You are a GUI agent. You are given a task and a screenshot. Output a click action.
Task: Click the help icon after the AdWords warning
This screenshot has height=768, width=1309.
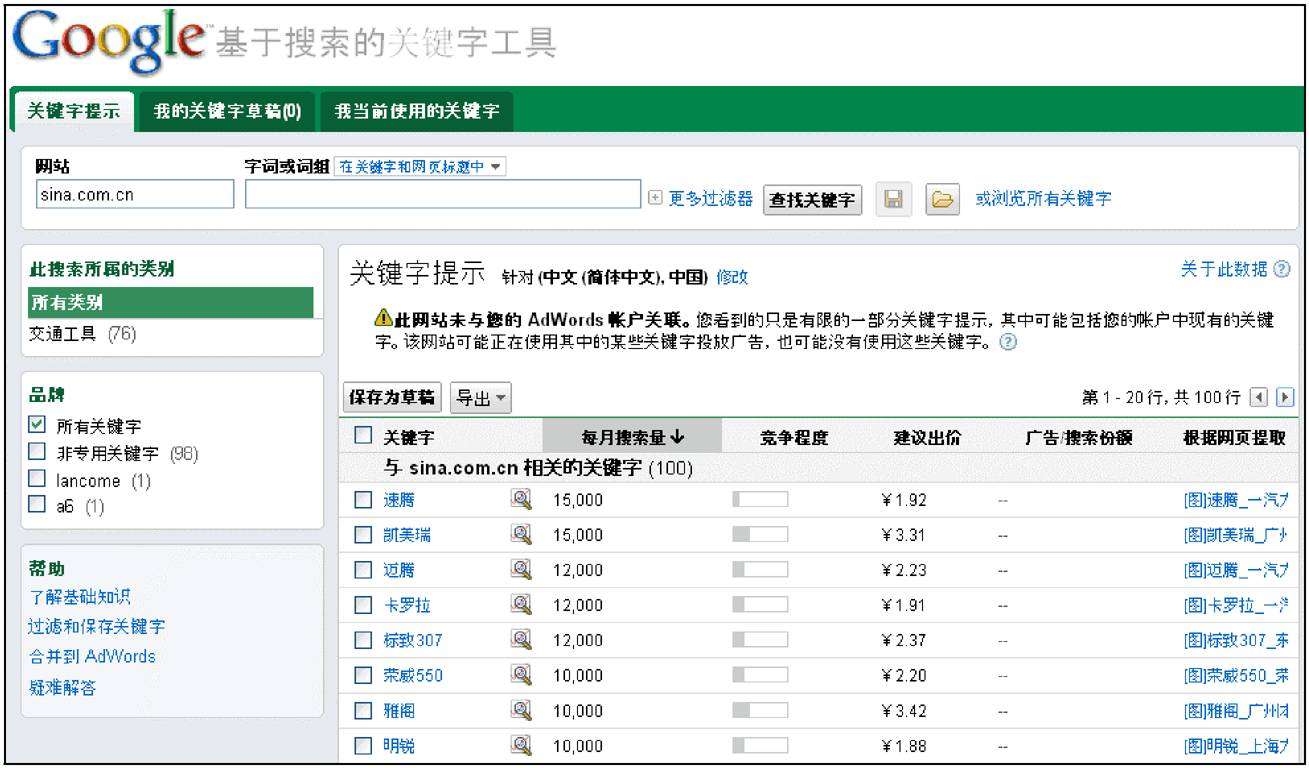tap(1009, 342)
